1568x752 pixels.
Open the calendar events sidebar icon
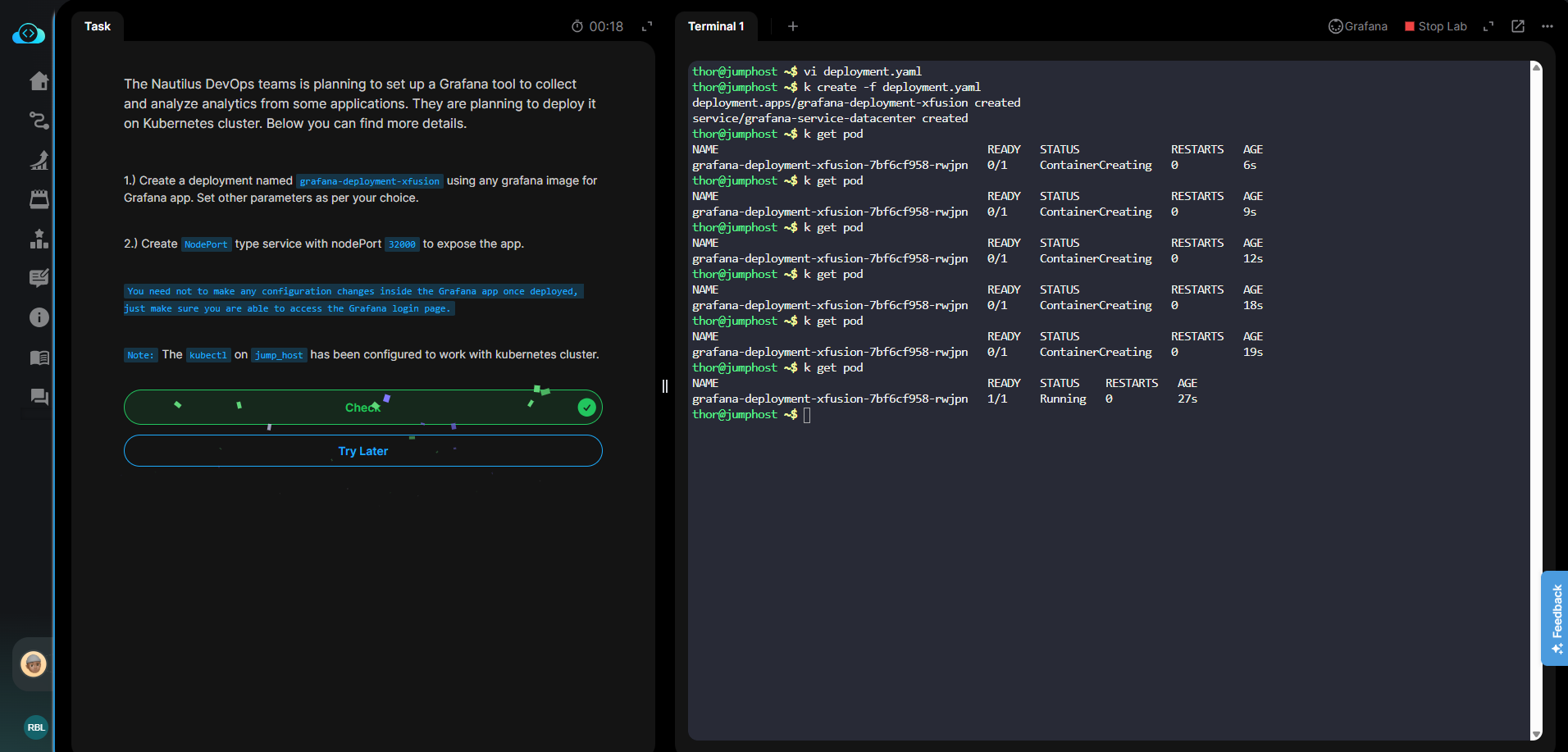[x=39, y=199]
